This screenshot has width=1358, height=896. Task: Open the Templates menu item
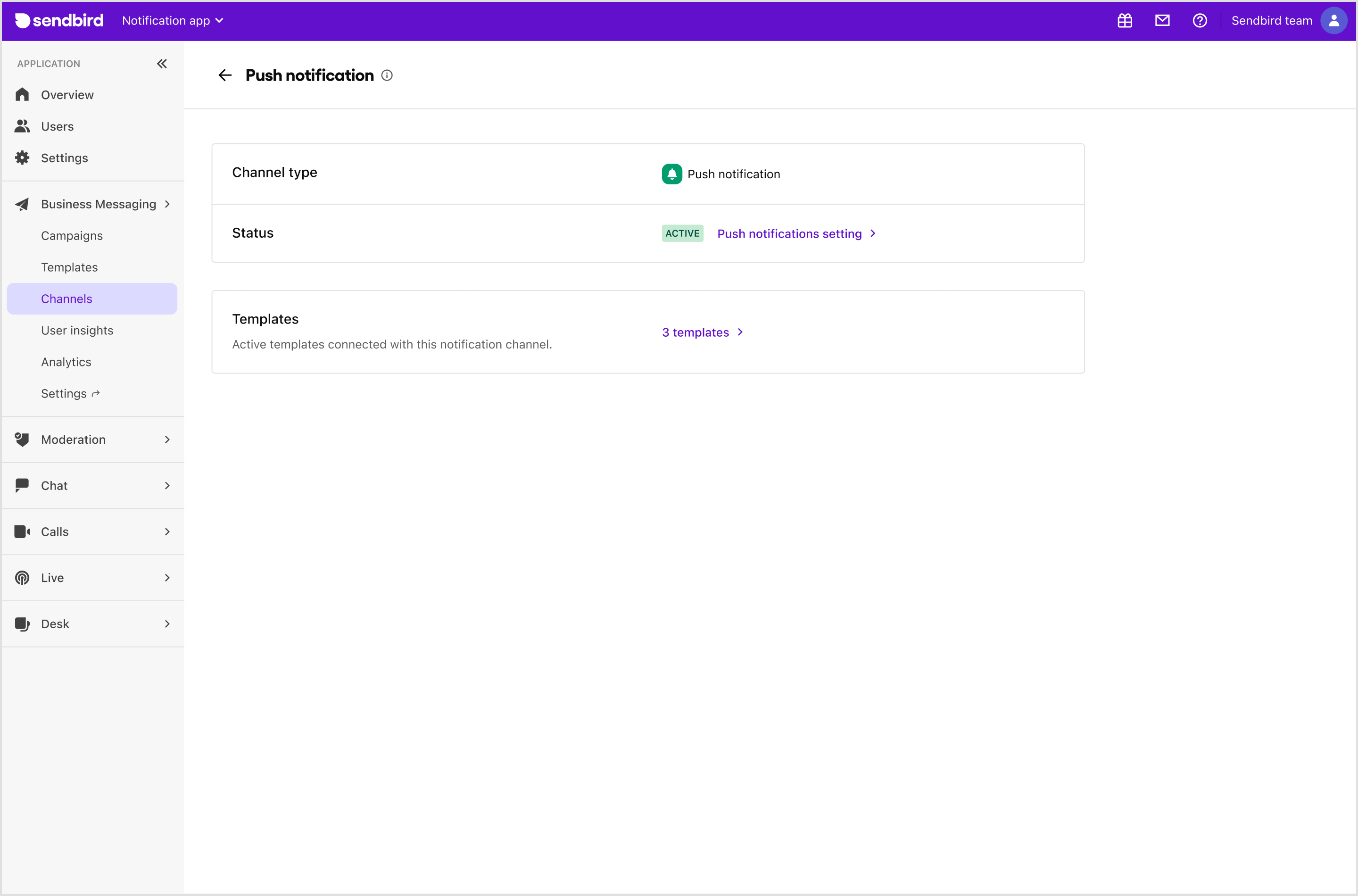click(x=69, y=267)
